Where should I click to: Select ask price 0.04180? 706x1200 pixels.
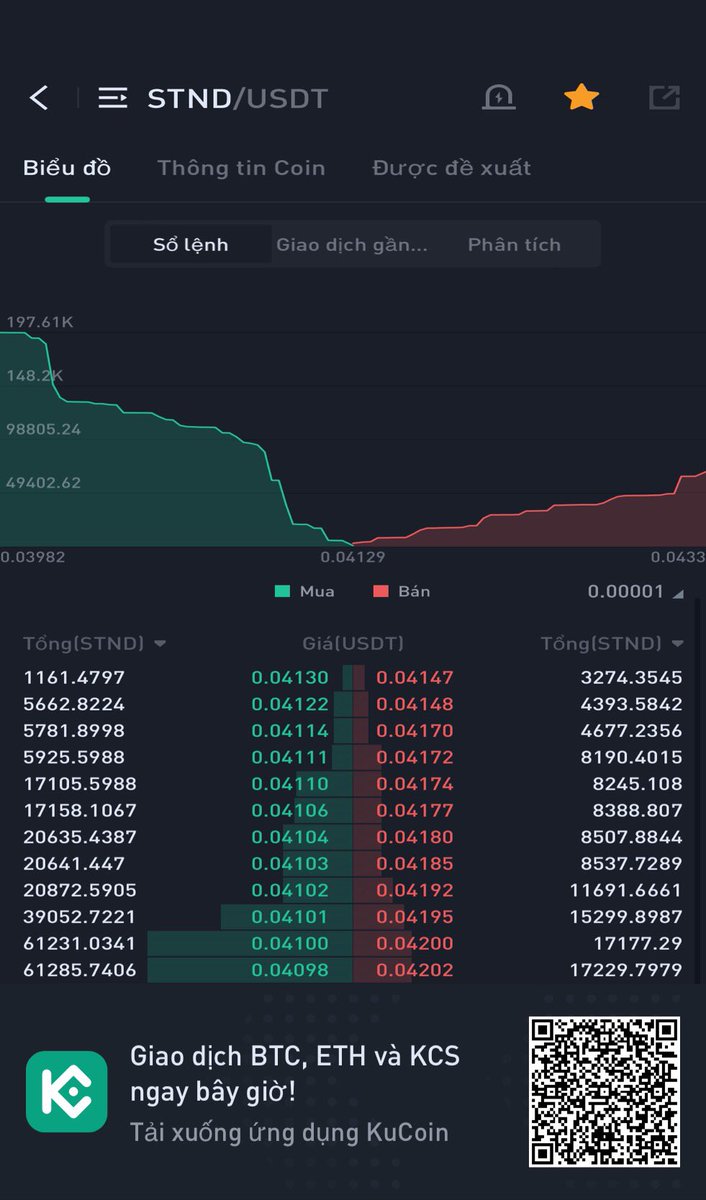415,836
